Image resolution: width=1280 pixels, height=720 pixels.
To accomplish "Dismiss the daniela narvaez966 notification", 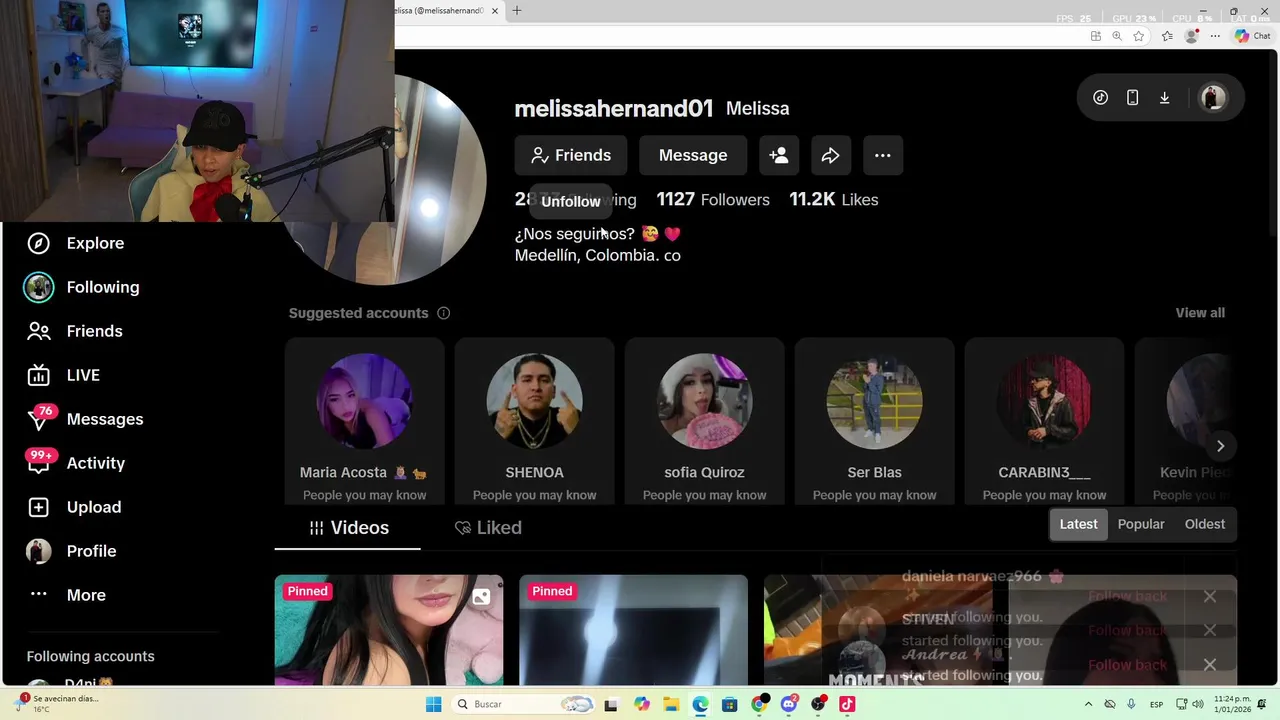I will pyautogui.click(x=1210, y=596).
